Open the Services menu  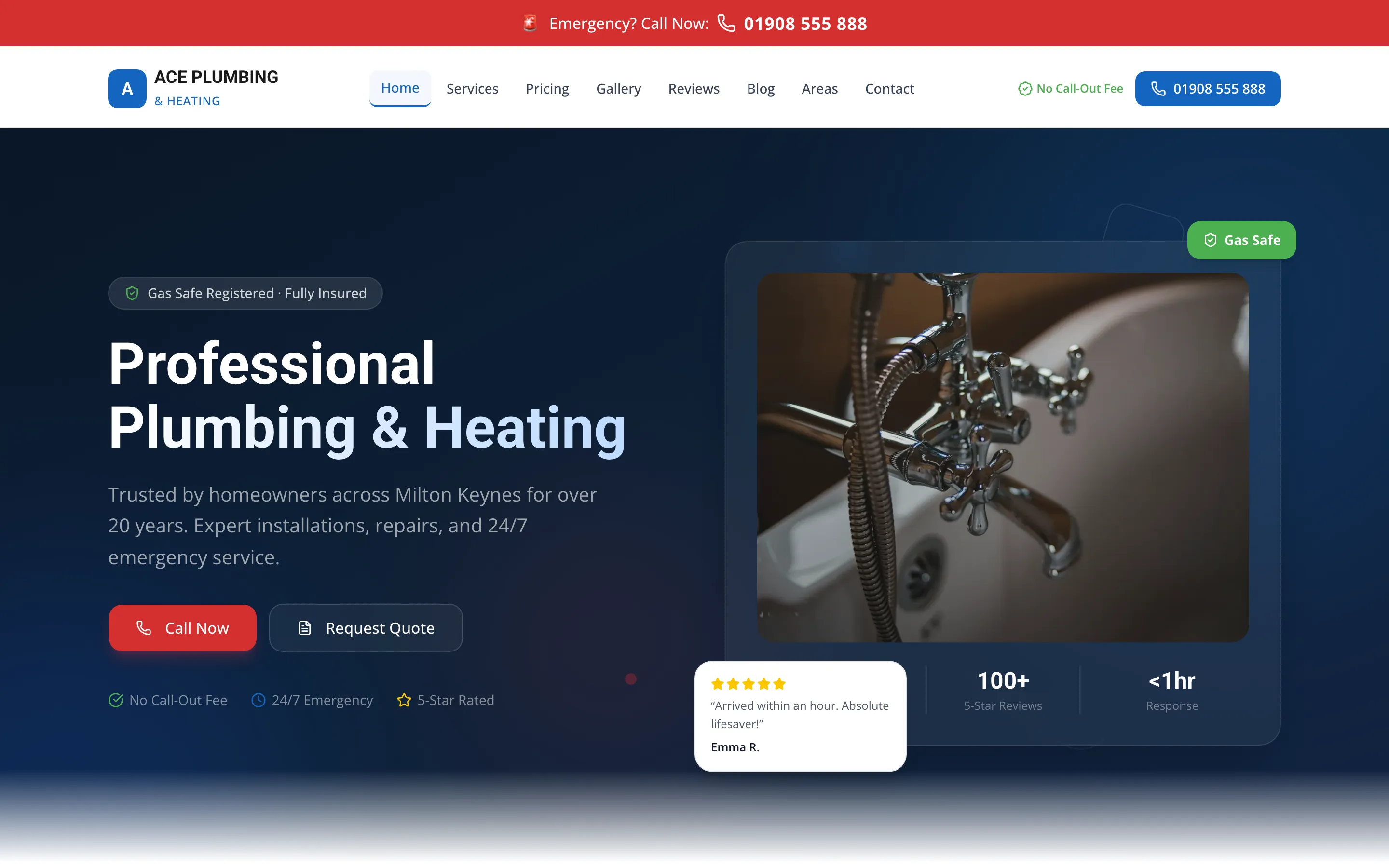(x=472, y=88)
